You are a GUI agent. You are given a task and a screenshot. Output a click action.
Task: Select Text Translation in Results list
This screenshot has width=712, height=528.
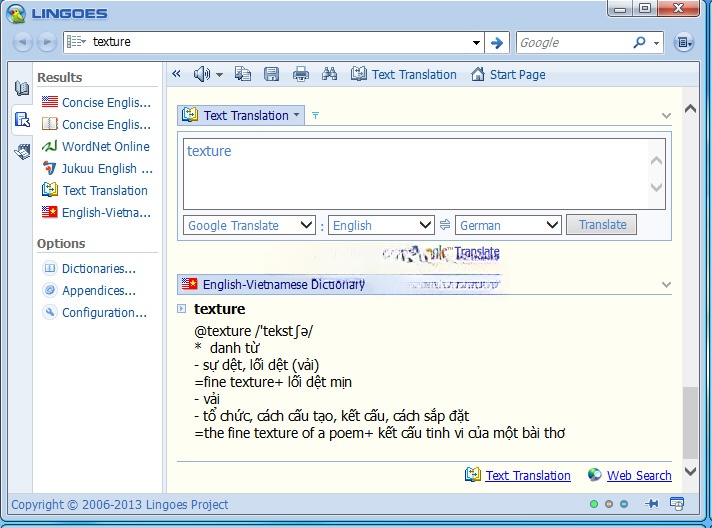pyautogui.click(x=94, y=190)
